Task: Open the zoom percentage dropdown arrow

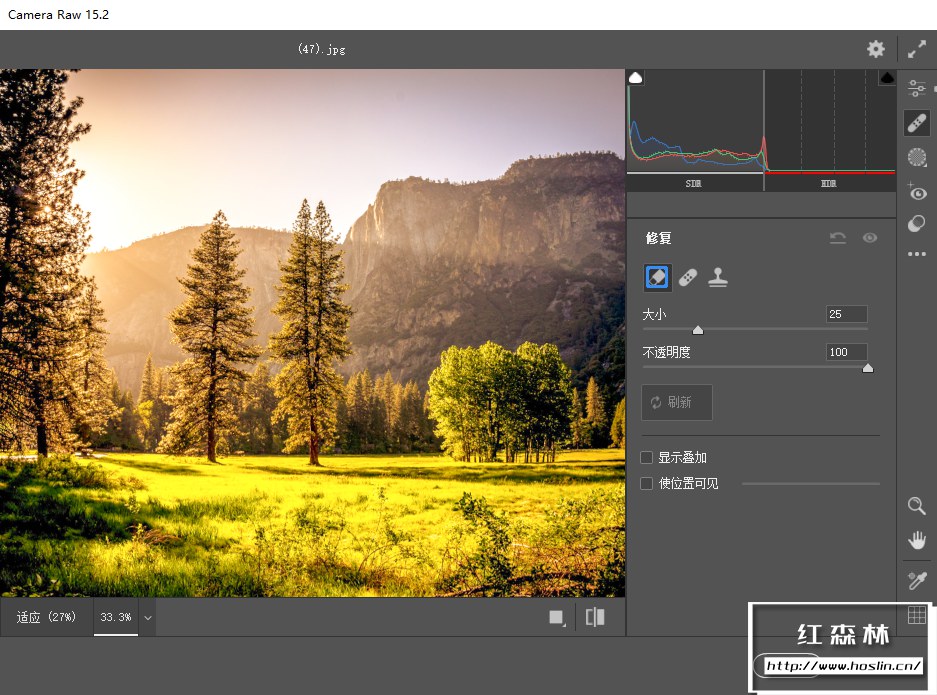Action: tap(148, 617)
